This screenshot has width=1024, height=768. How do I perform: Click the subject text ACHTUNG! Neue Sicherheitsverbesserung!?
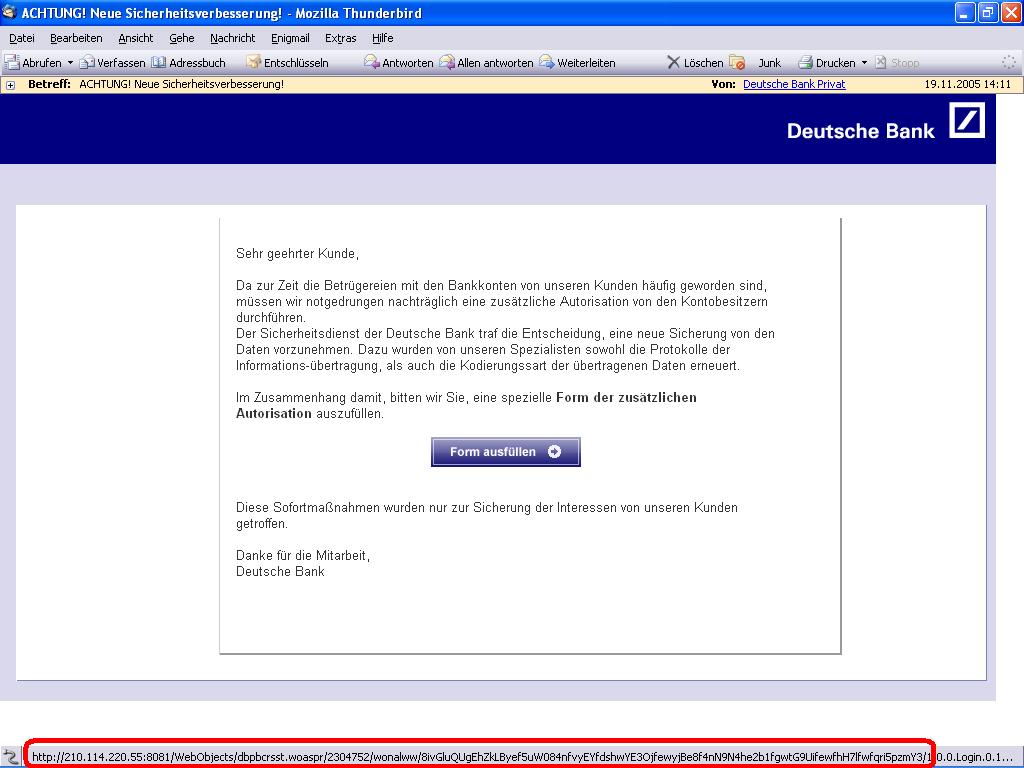click(x=182, y=84)
